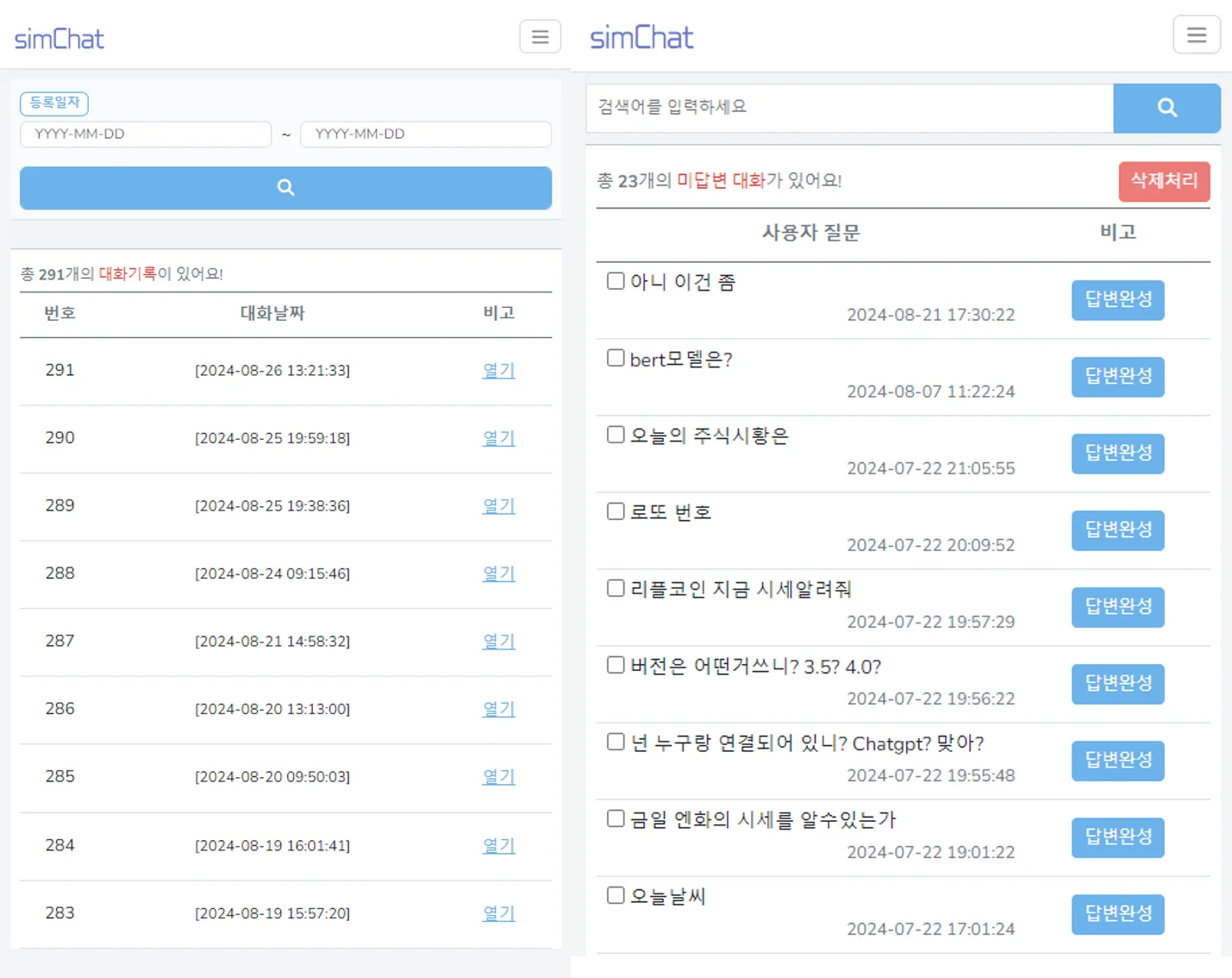
Task: Click 답변완성 for '오늘날씨' row
Action: click(1118, 914)
